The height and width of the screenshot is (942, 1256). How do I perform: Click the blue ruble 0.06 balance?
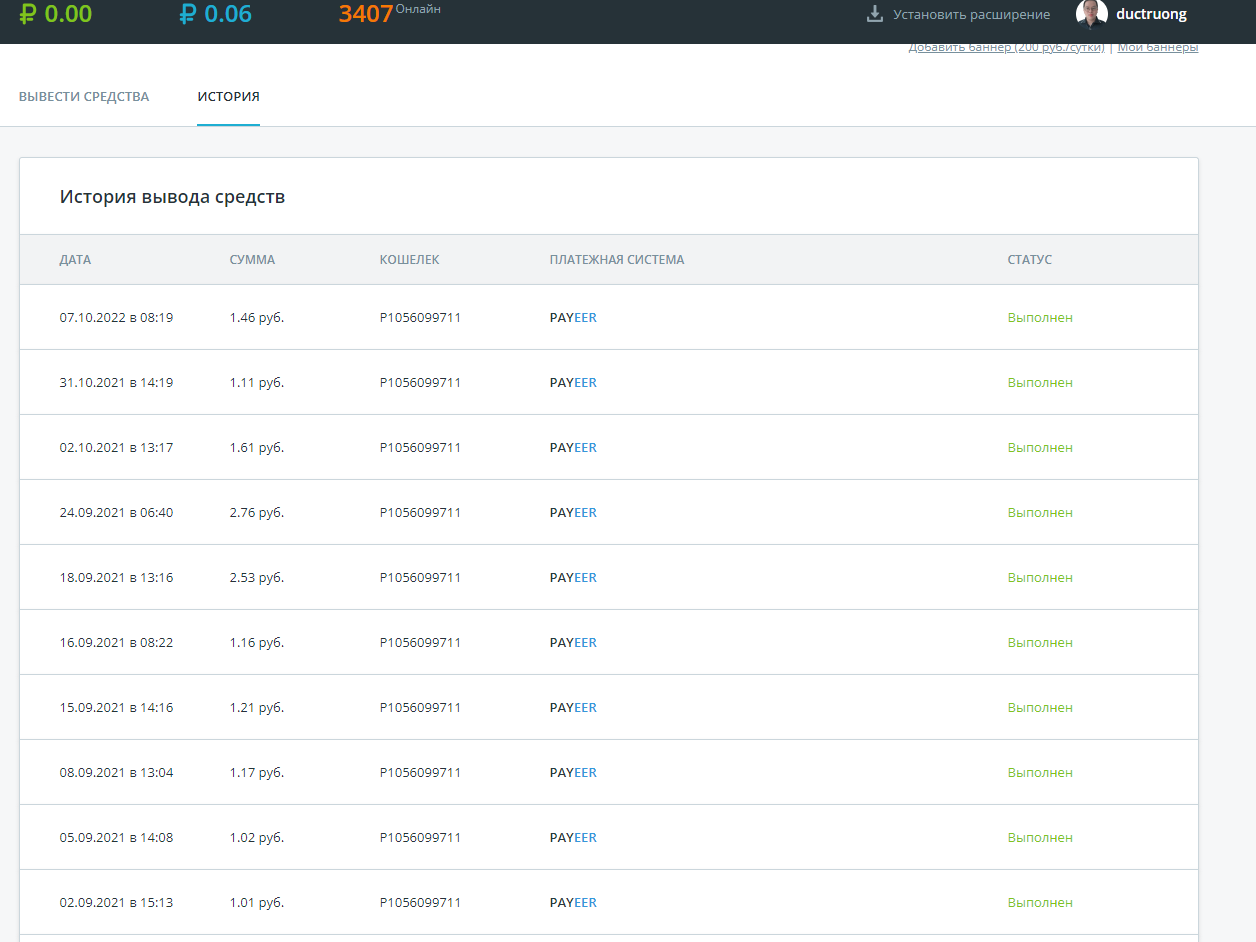(x=216, y=14)
